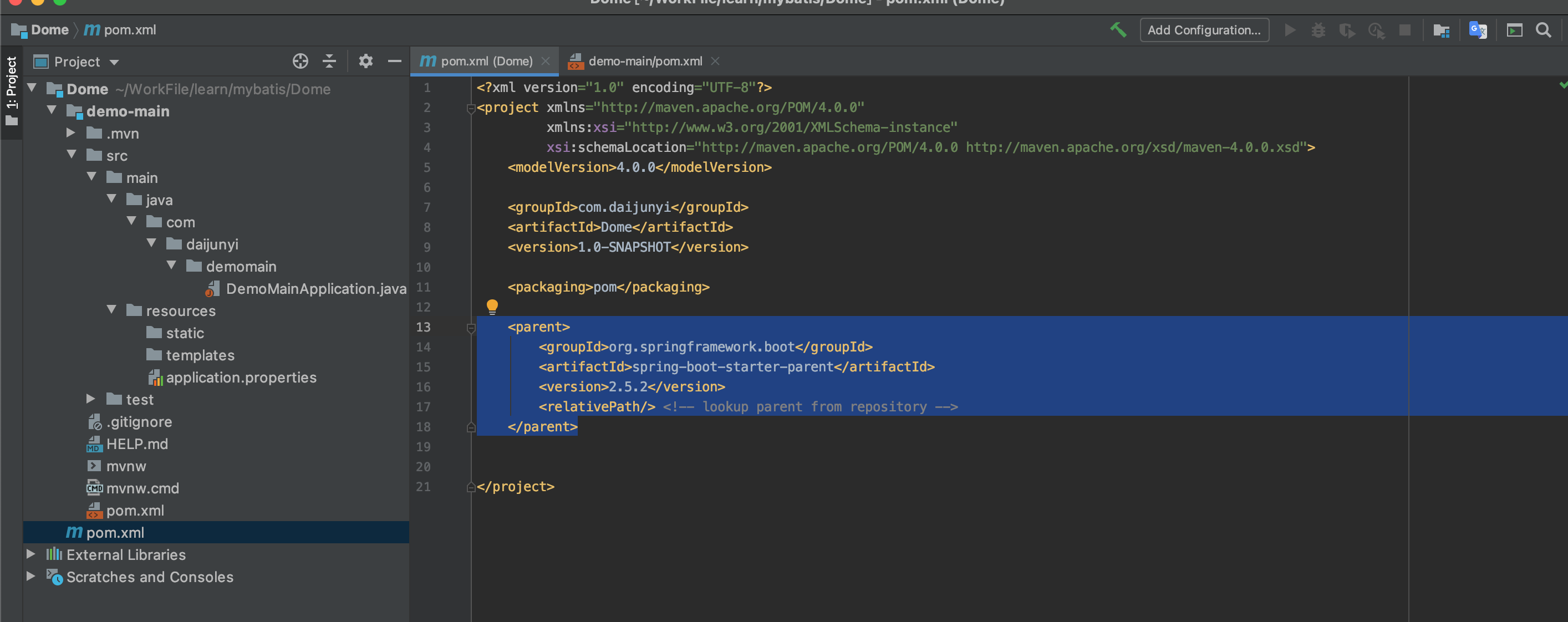Screen dimensions: 1568x622
Task: Click the modelVersion line in editor
Action: coord(640,167)
